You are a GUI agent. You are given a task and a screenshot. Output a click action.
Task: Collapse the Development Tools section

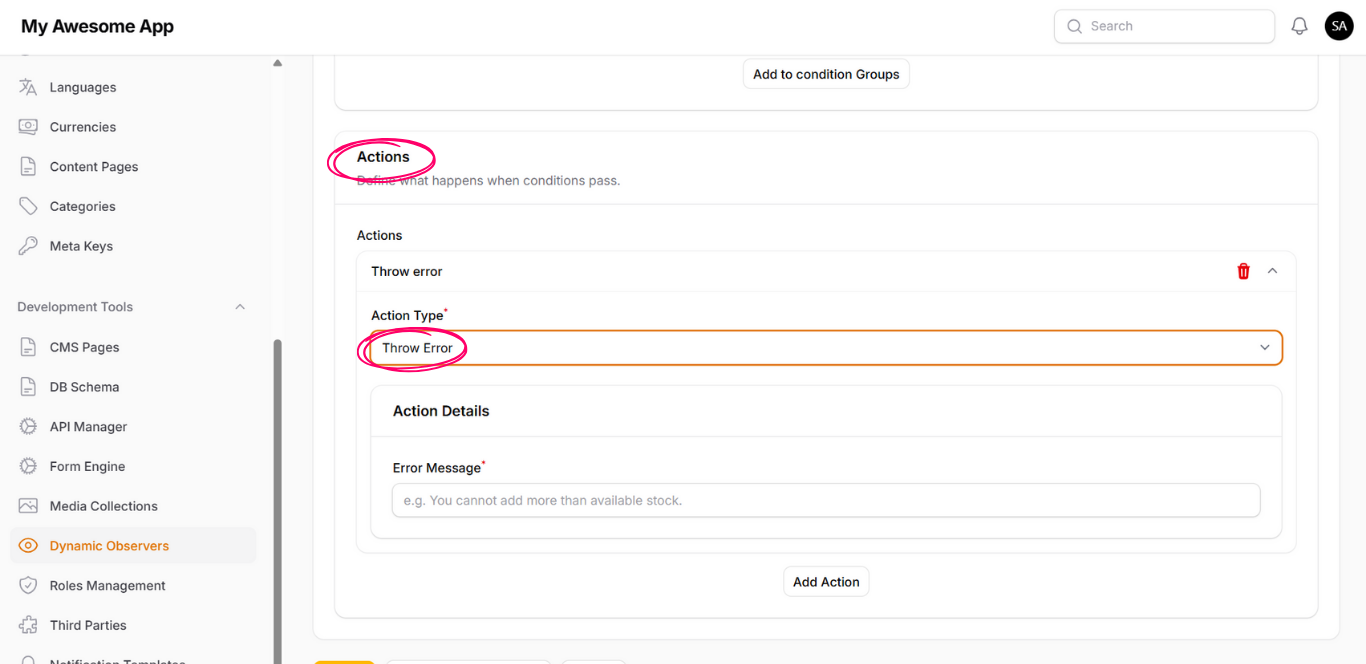click(x=240, y=307)
